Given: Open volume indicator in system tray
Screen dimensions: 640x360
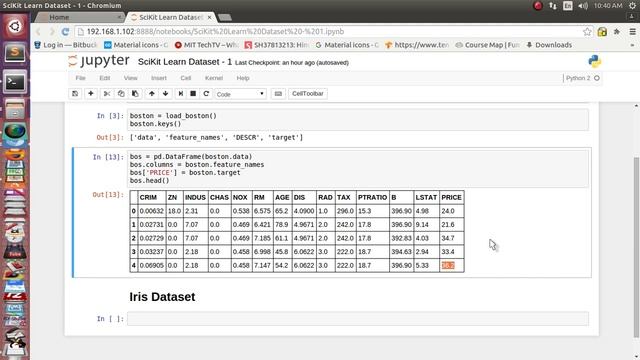Looking at the screenshot, I should pos(583,6).
